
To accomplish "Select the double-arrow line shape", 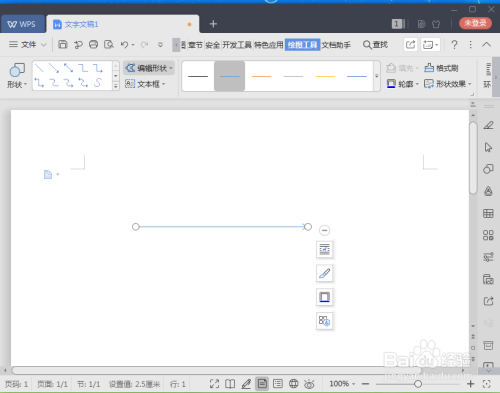I will tap(69, 68).
